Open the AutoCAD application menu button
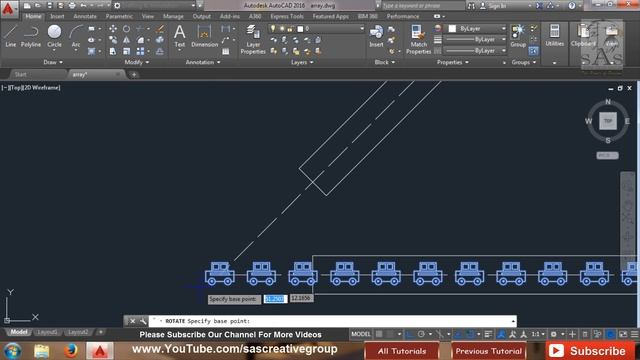The height and width of the screenshot is (360, 640). [x=8, y=9]
